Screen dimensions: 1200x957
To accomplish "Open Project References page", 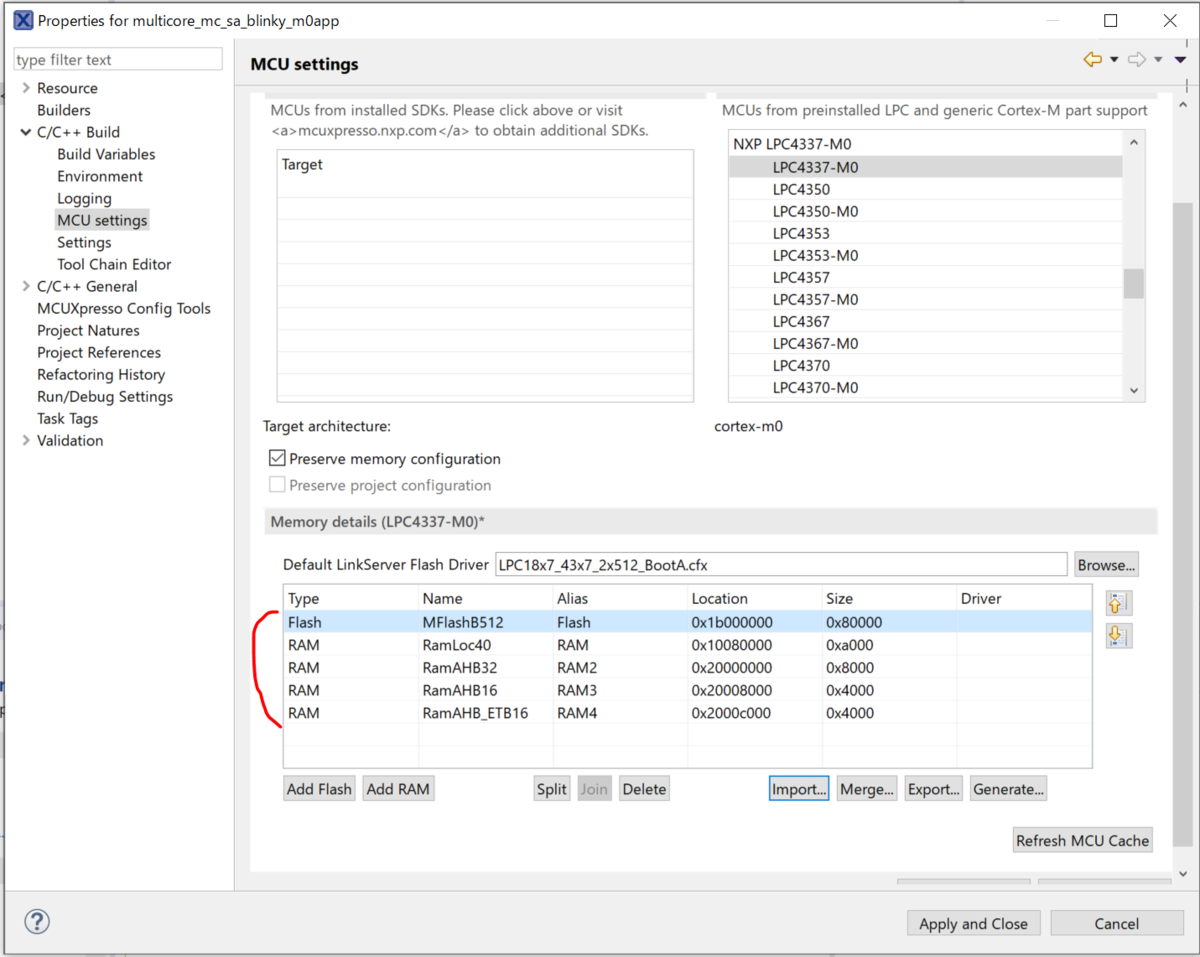I will (x=99, y=352).
